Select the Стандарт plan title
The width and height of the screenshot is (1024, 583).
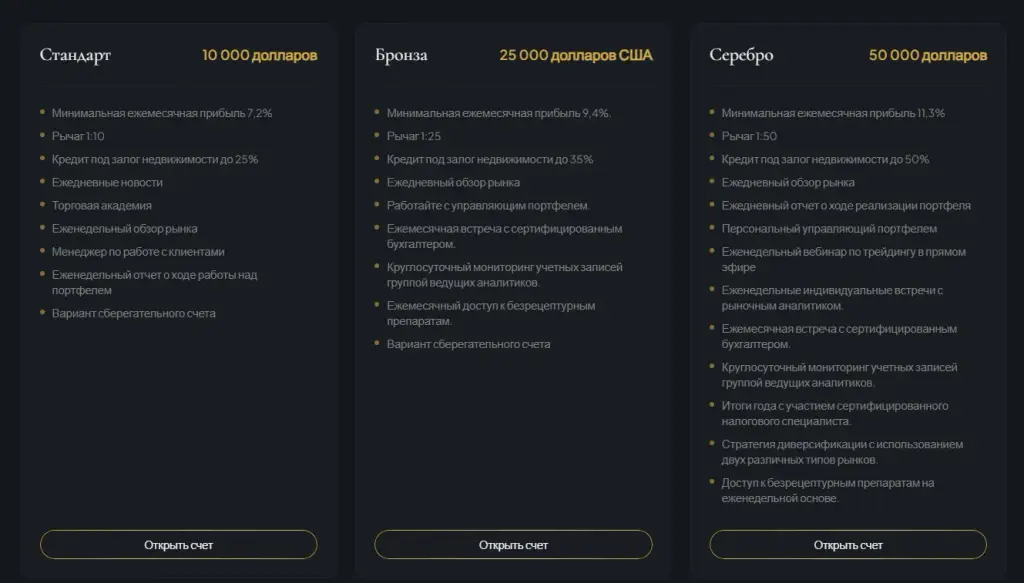coord(75,55)
